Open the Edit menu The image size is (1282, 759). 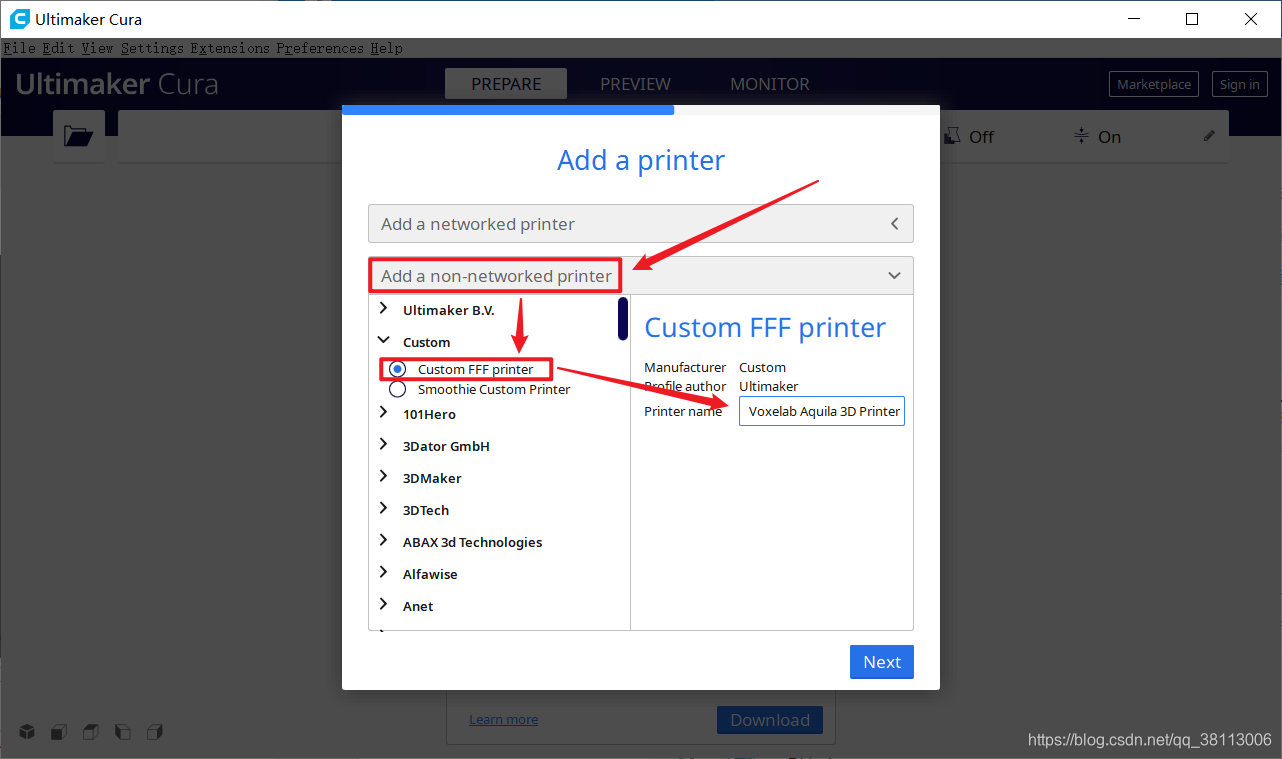point(58,48)
